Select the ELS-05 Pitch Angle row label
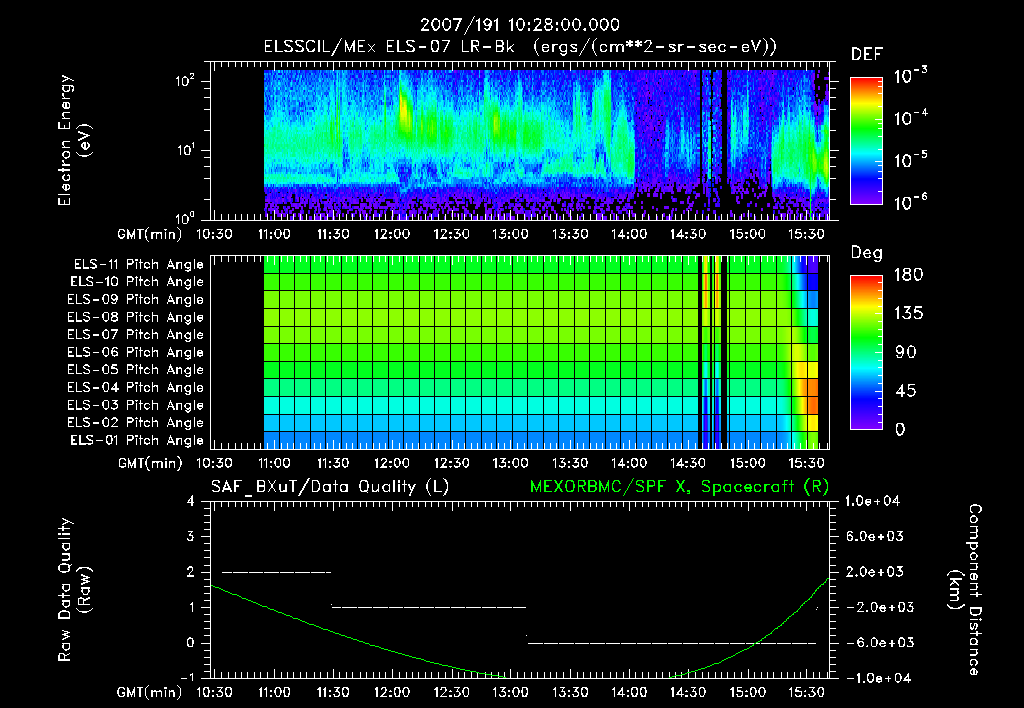 [x=136, y=370]
